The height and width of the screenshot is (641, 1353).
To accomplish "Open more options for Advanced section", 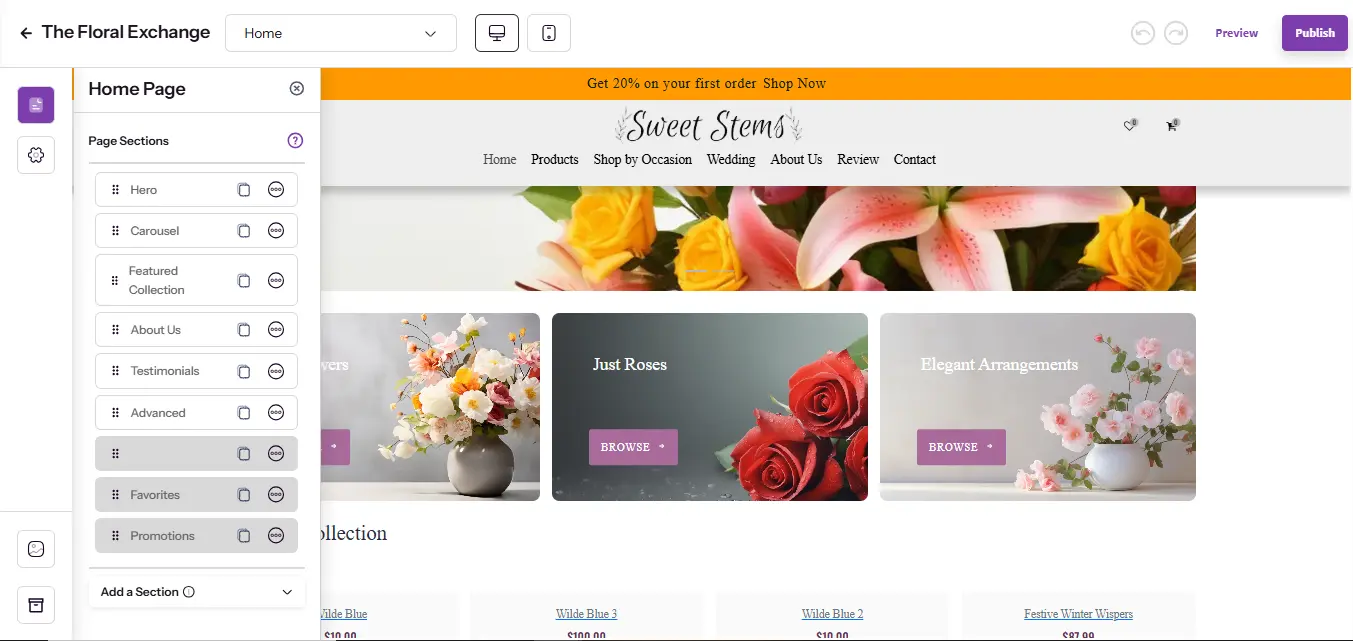I will (x=276, y=412).
